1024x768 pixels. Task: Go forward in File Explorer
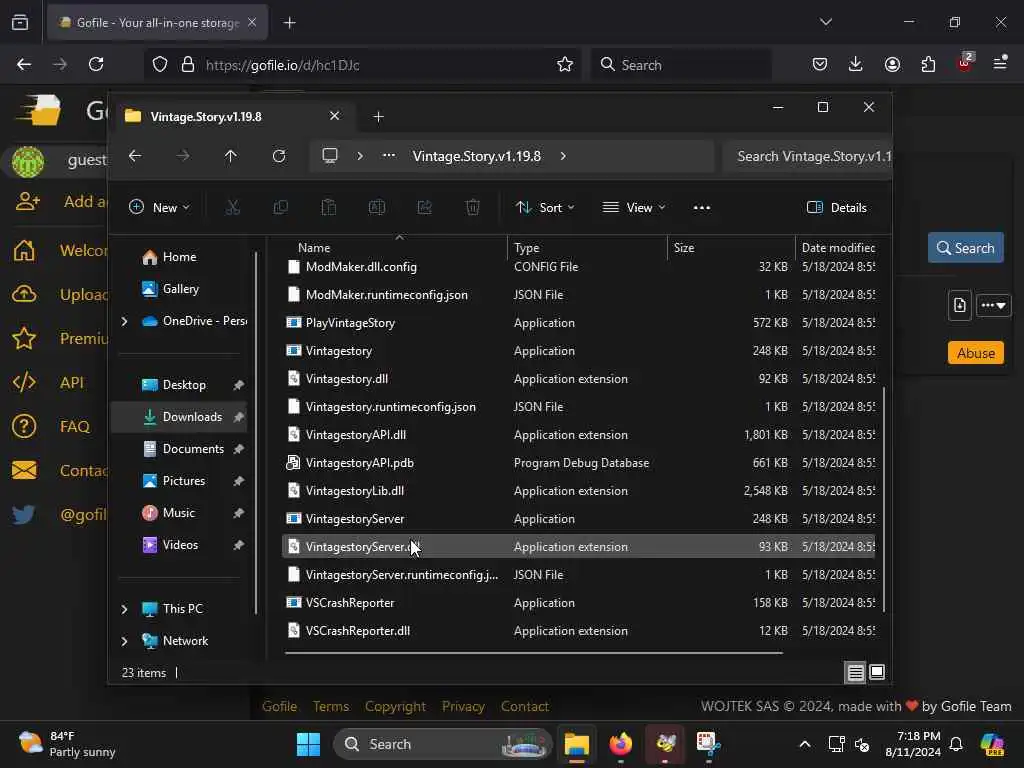(183, 156)
